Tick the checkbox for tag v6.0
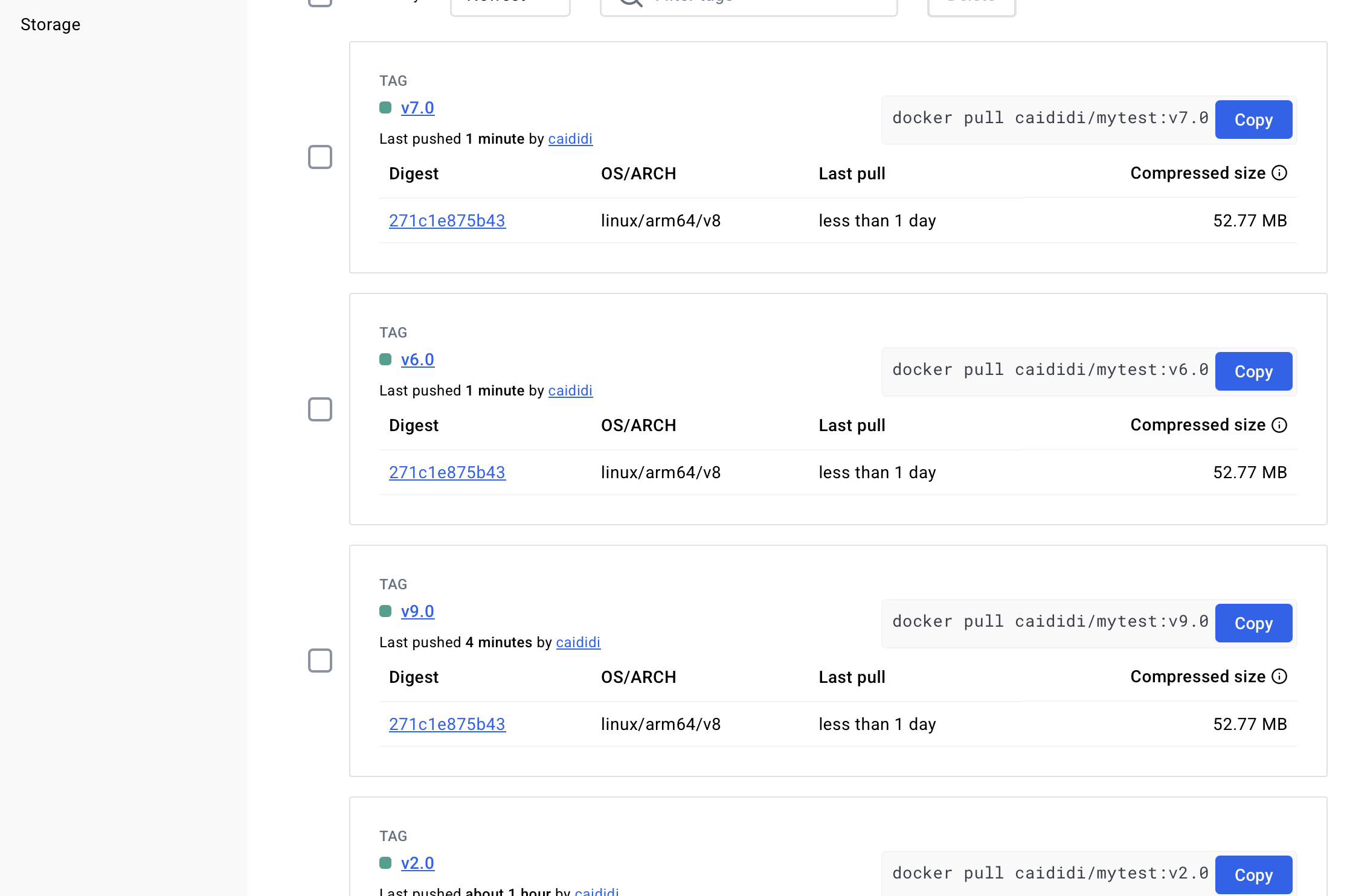The image size is (1347, 896). pos(320,409)
